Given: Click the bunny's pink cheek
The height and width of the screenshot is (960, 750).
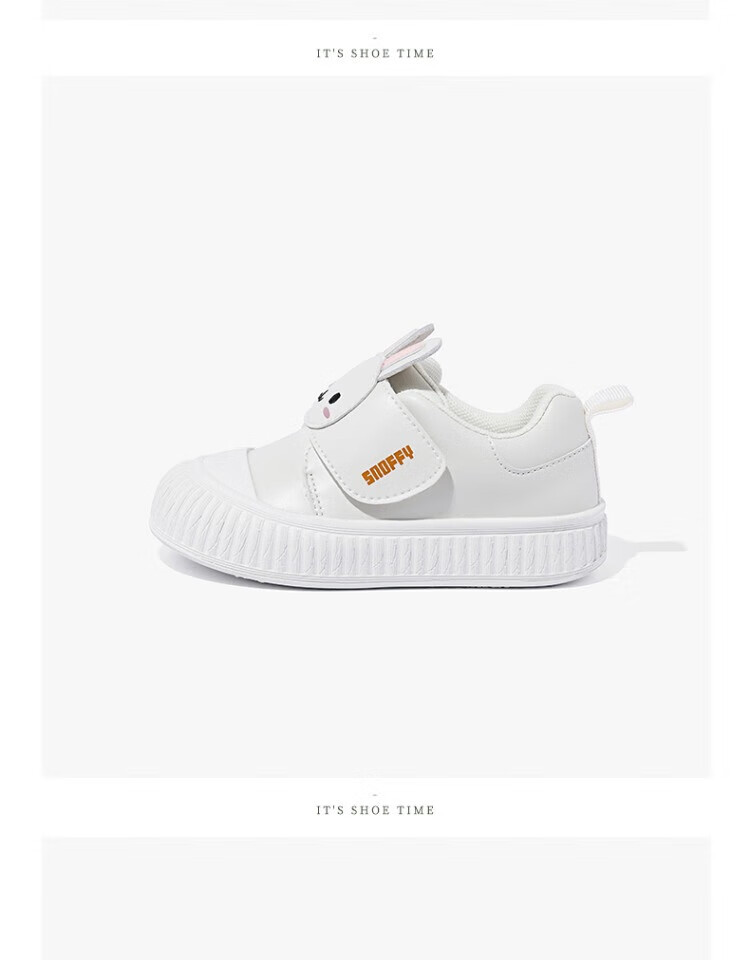Looking at the screenshot, I should click(328, 415).
